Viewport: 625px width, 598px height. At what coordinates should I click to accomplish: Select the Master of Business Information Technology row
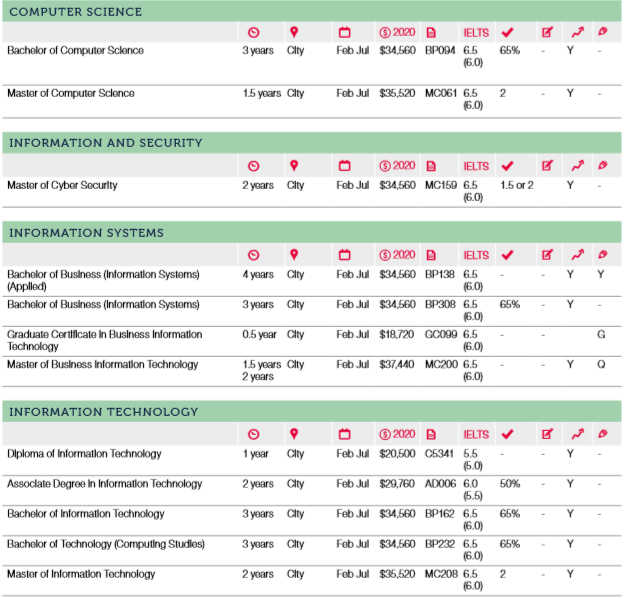pos(102,364)
